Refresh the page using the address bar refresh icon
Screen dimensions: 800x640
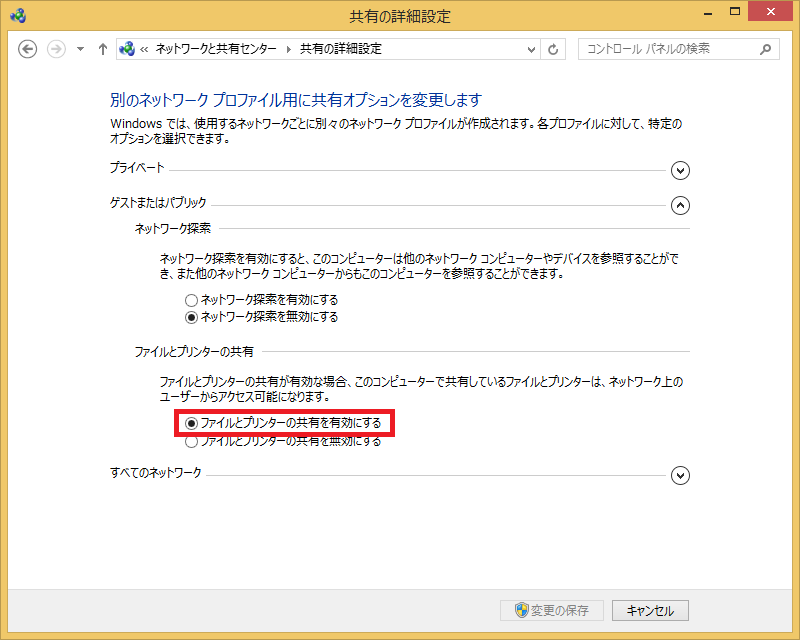pyautogui.click(x=555, y=49)
